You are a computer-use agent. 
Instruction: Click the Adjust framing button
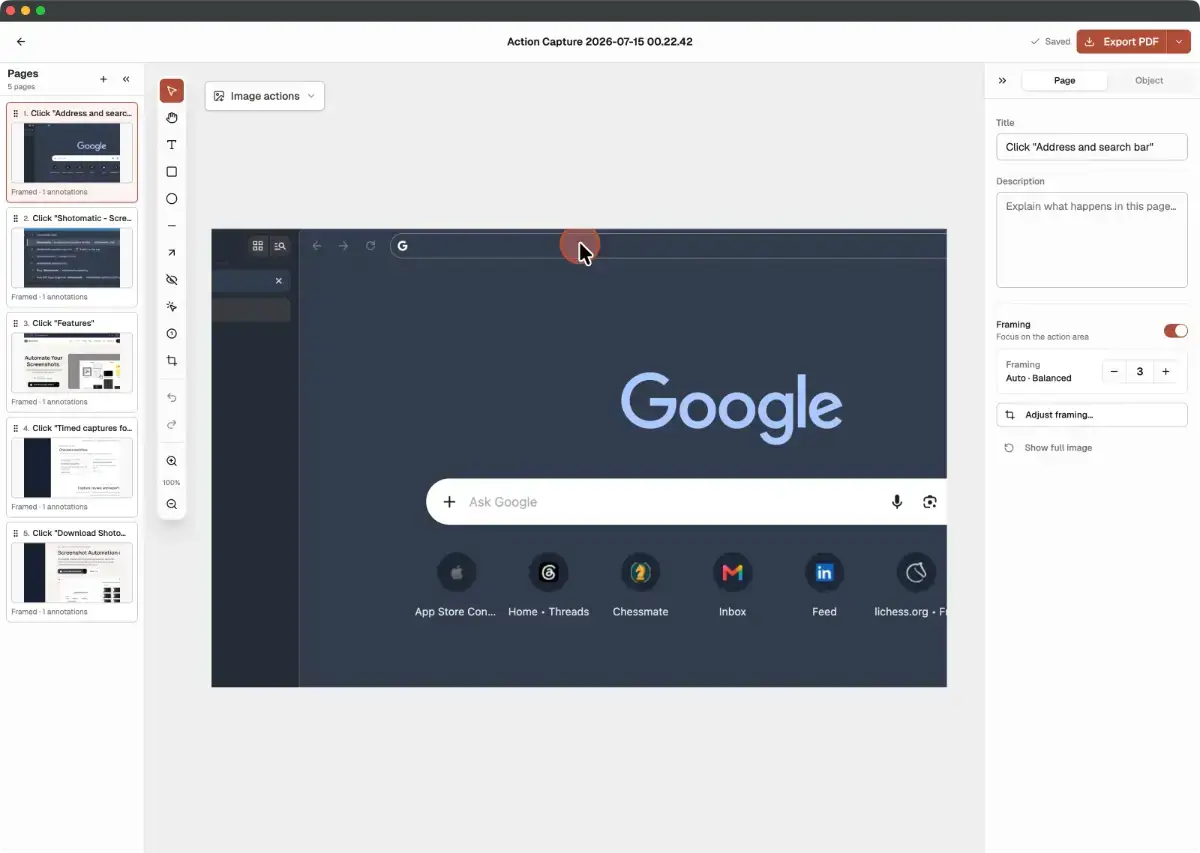(1092, 415)
